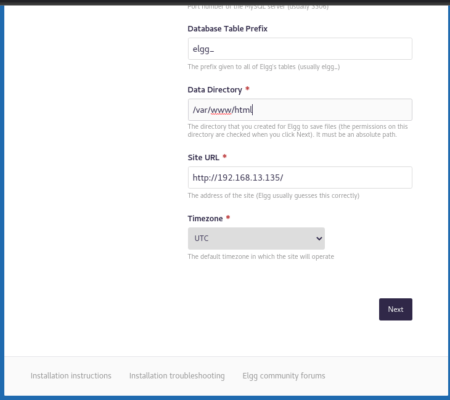450x400 pixels.
Task: Click the default timezone description text
Action: [261, 257]
